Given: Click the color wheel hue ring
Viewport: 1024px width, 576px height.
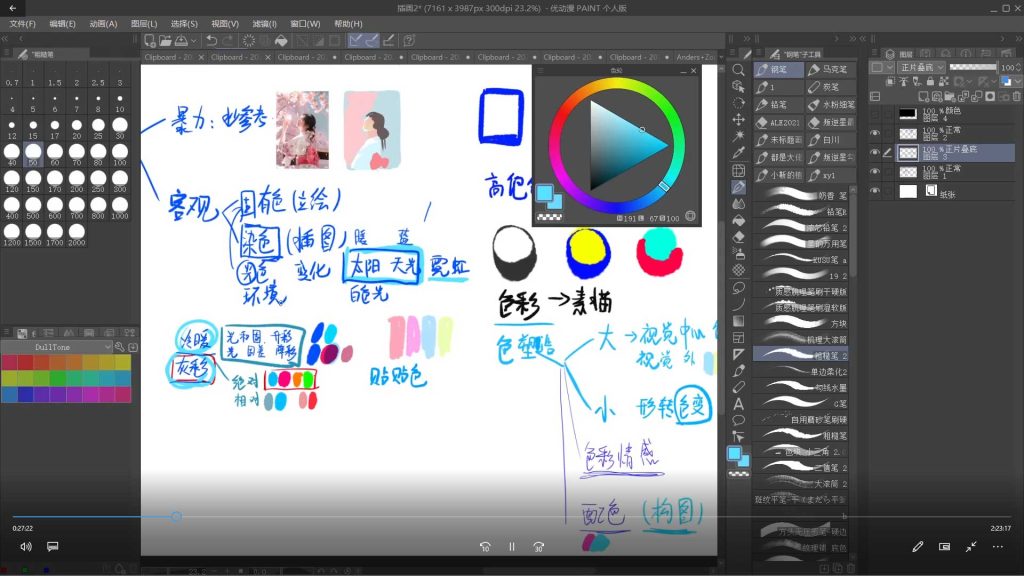Looking at the screenshot, I should coord(616,82).
